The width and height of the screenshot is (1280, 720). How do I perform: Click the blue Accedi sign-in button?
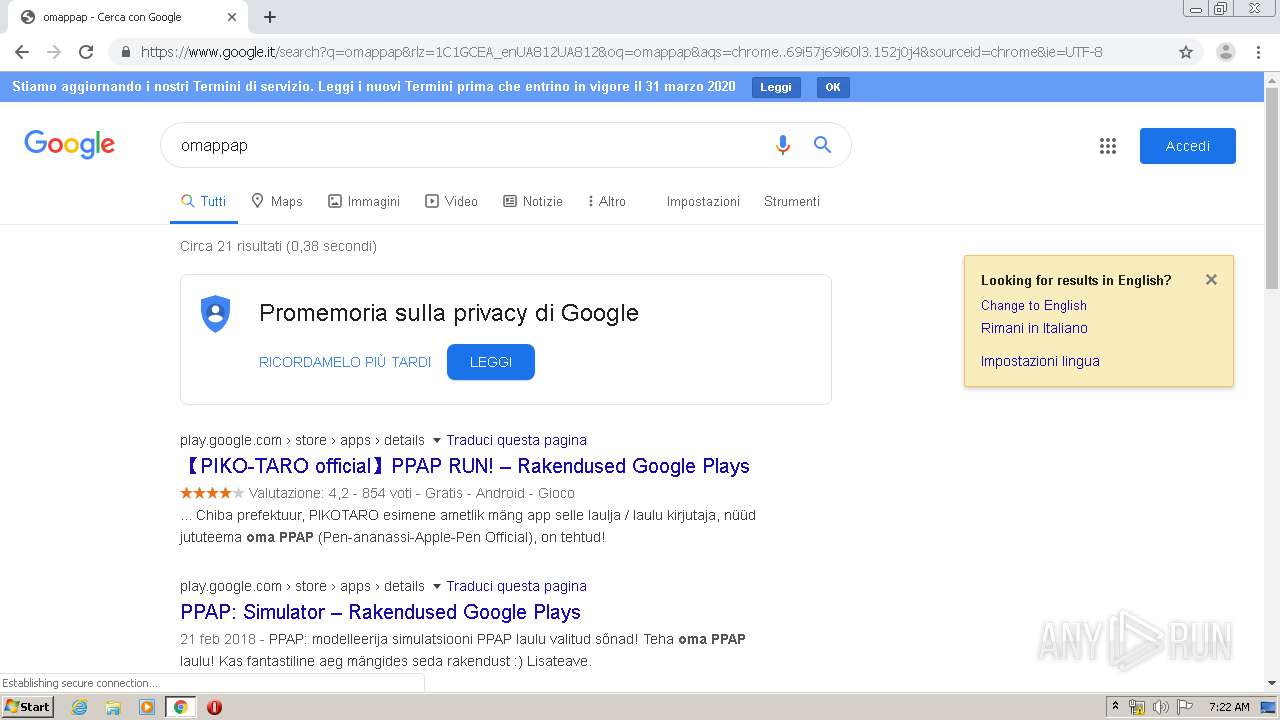[1188, 146]
